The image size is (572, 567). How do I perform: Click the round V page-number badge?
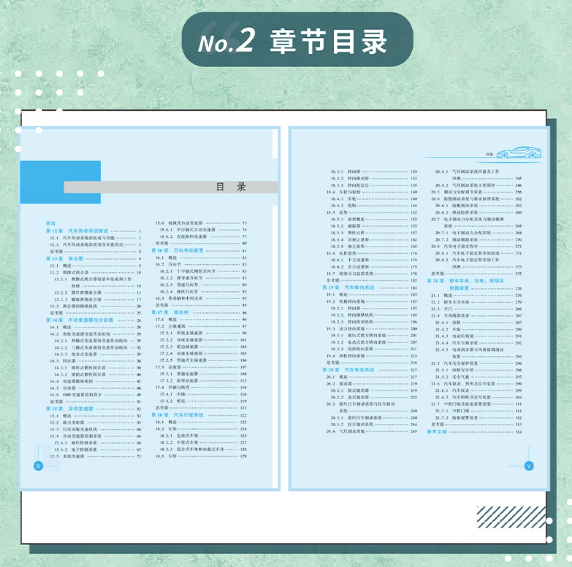(529, 466)
